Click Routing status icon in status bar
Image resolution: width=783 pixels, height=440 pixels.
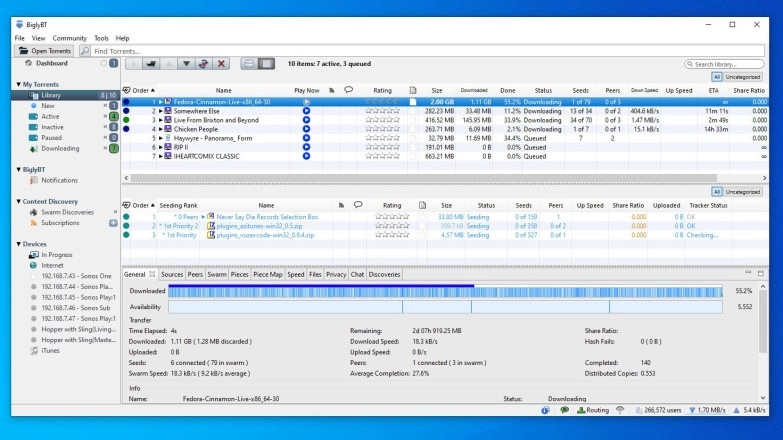point(593,410)
